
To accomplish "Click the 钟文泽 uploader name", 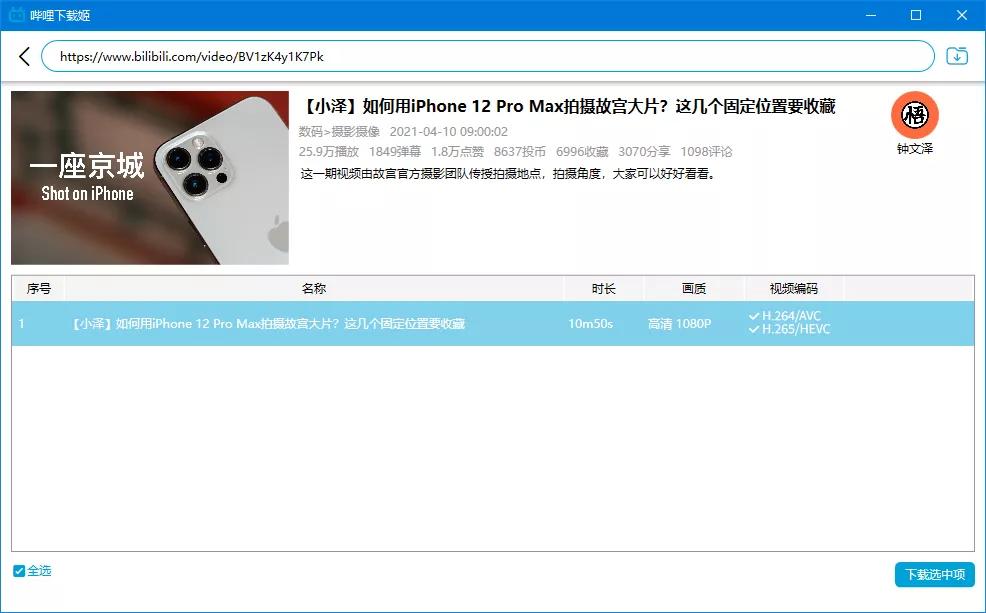I will [x=914, y=148].
